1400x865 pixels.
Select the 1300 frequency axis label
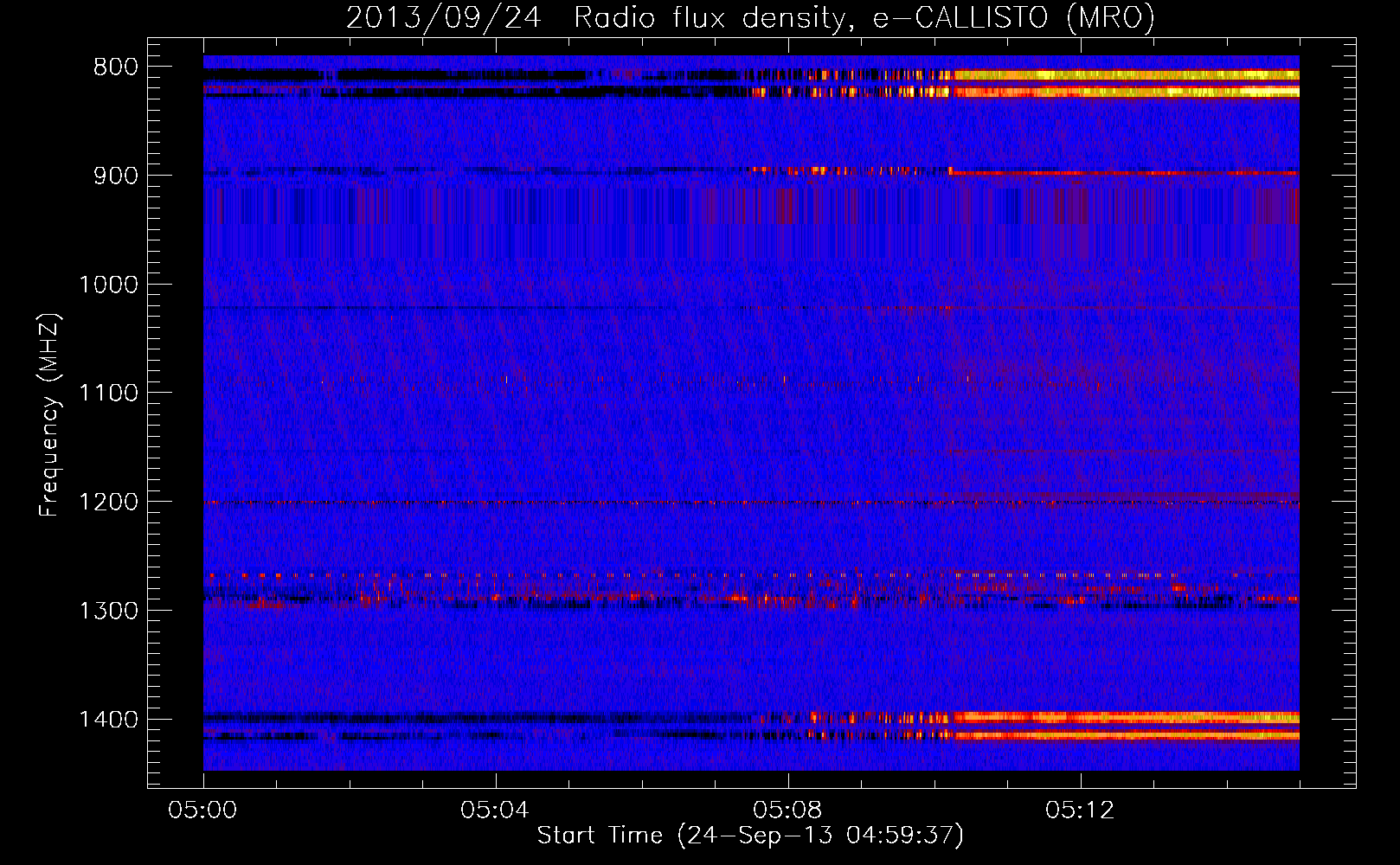[108, 611]
